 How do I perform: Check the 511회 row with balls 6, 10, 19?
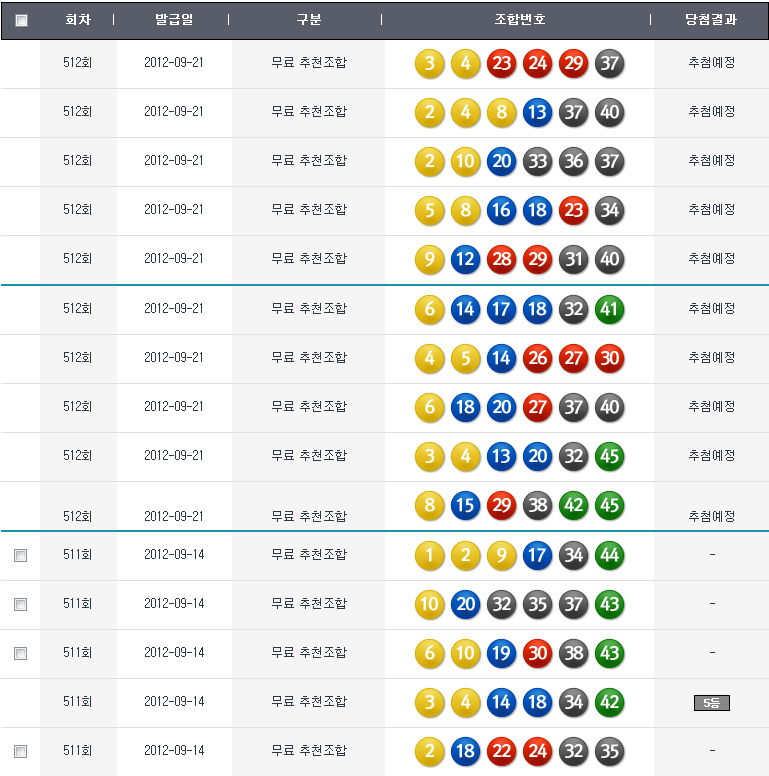point(21,653)
